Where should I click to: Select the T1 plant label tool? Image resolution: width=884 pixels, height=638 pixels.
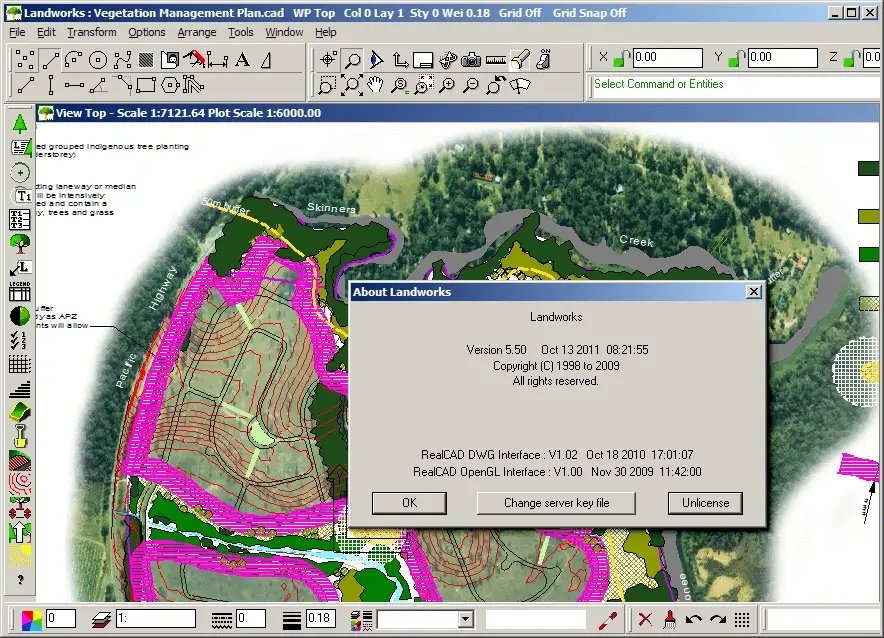point(20,196)
